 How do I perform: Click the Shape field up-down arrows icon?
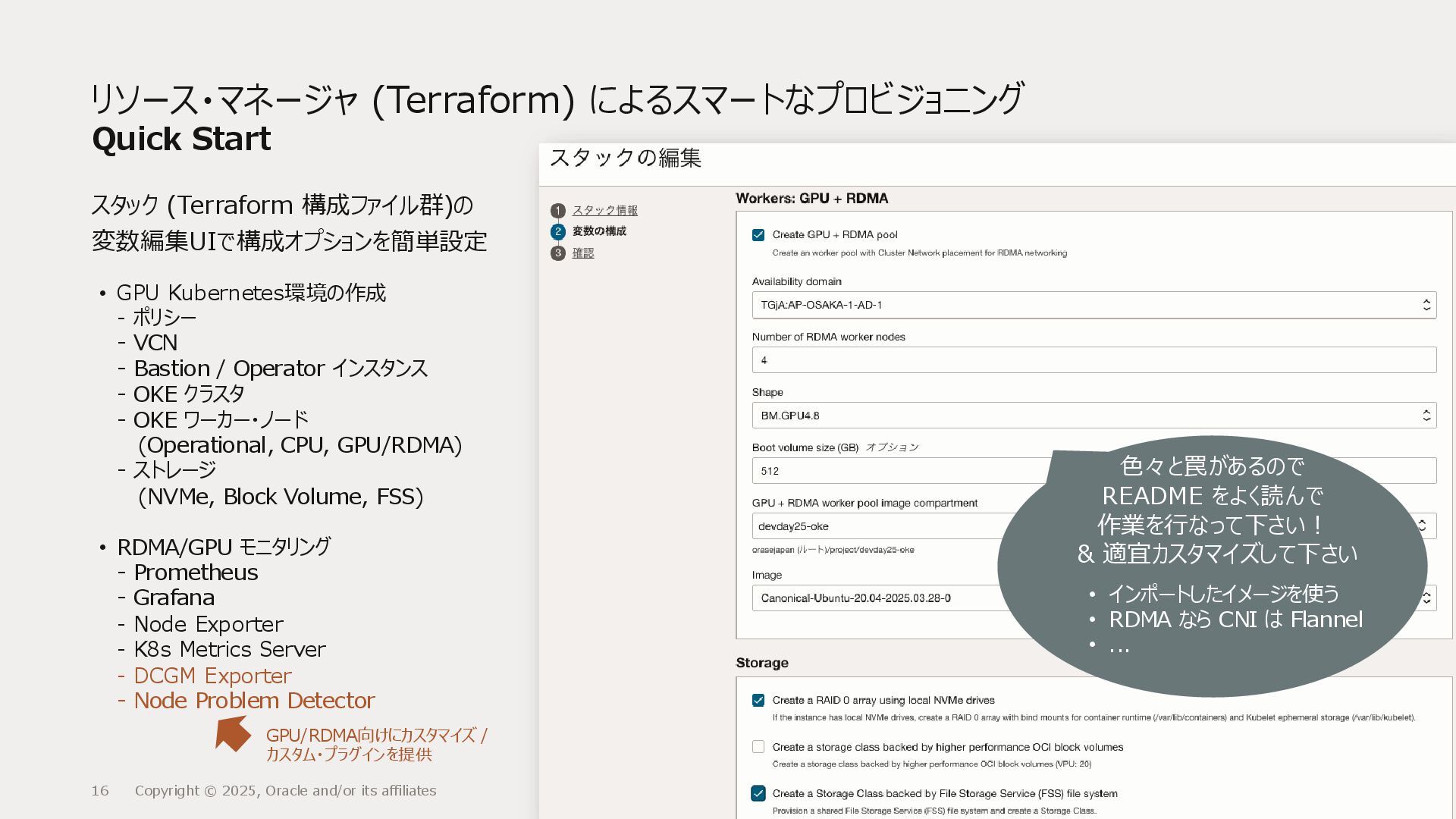pyautogui.click(x=1426, y=416)
